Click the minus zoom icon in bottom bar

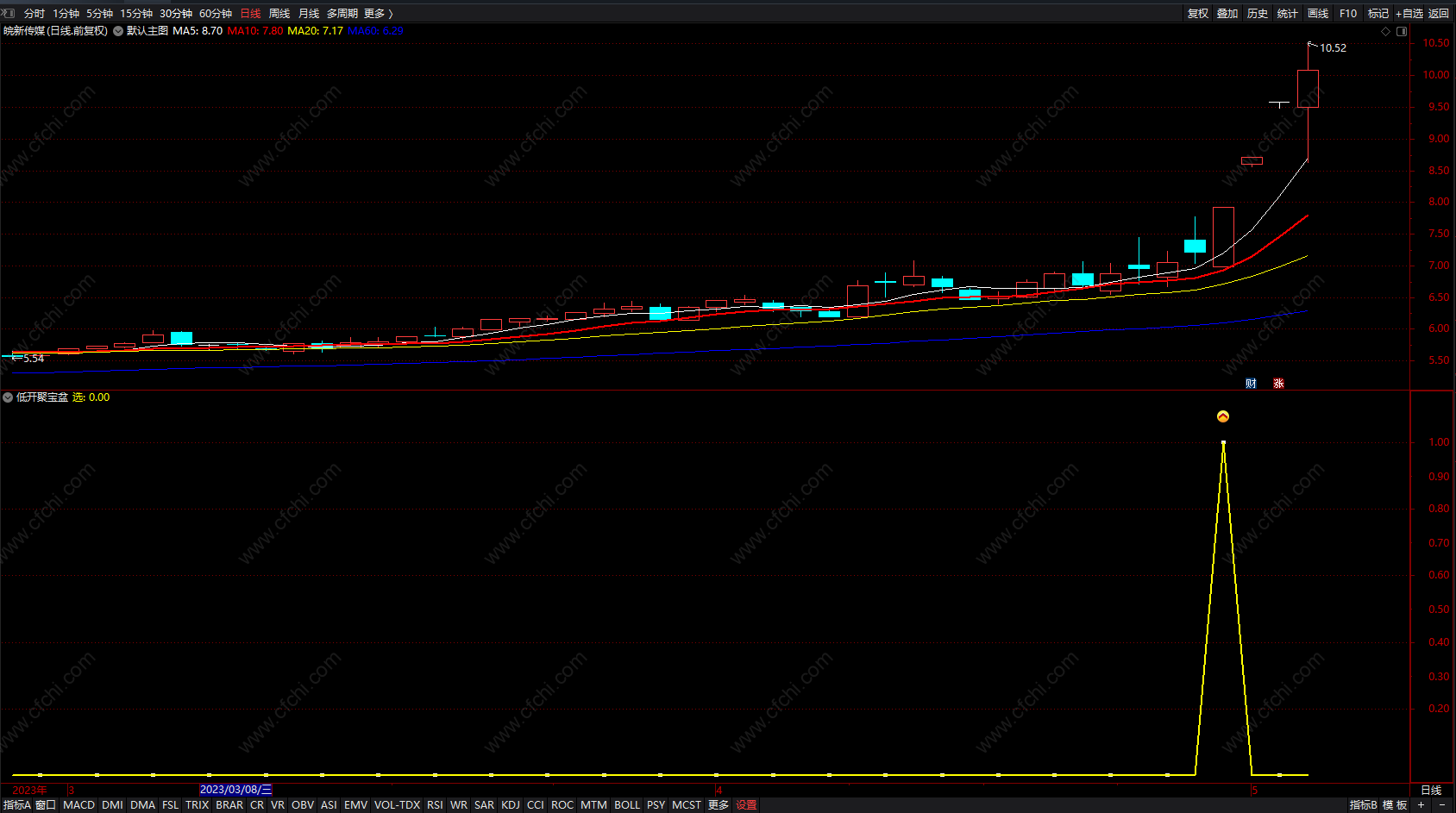click(1441, 805)
